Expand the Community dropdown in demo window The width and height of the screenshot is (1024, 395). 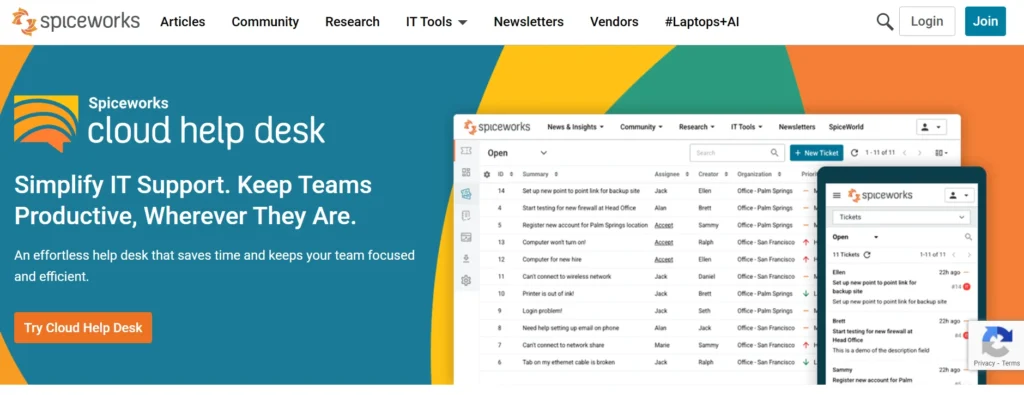[641, 127]
